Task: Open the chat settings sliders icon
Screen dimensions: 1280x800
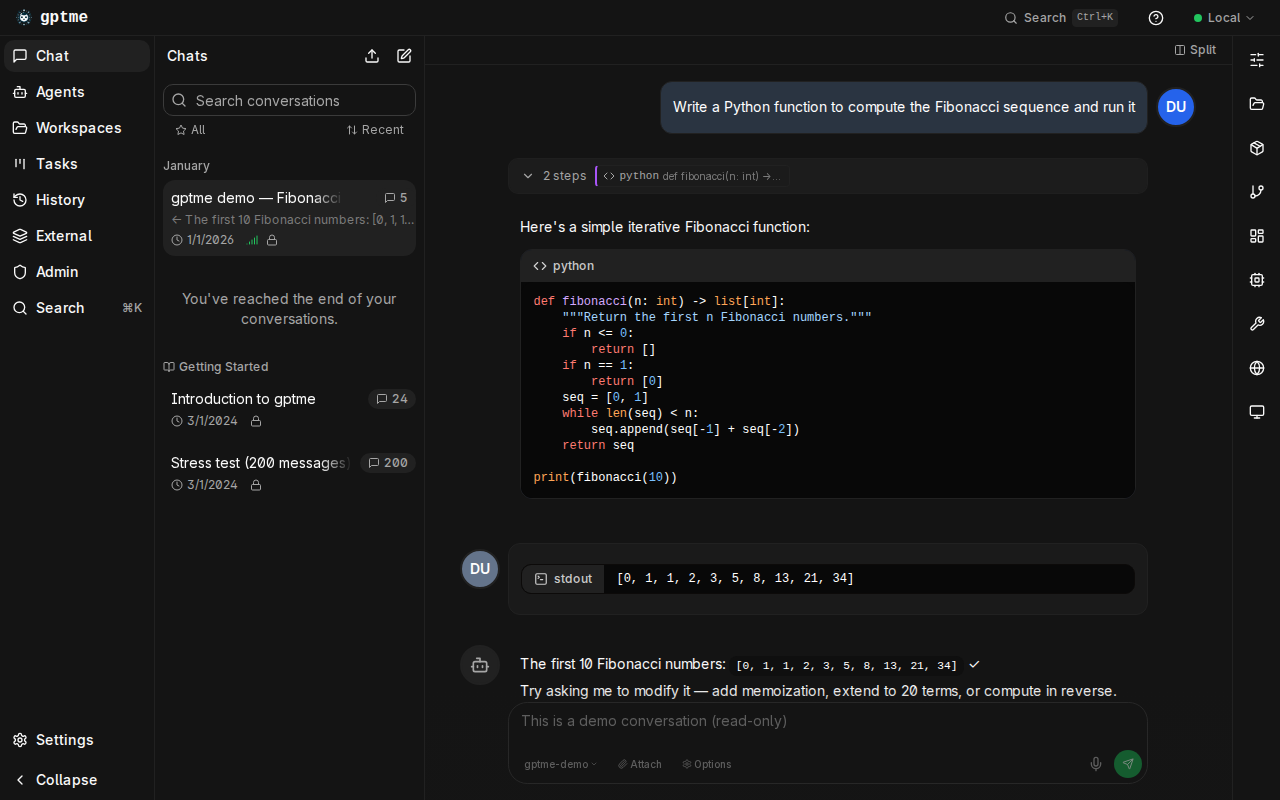Action: [1257, 60]
